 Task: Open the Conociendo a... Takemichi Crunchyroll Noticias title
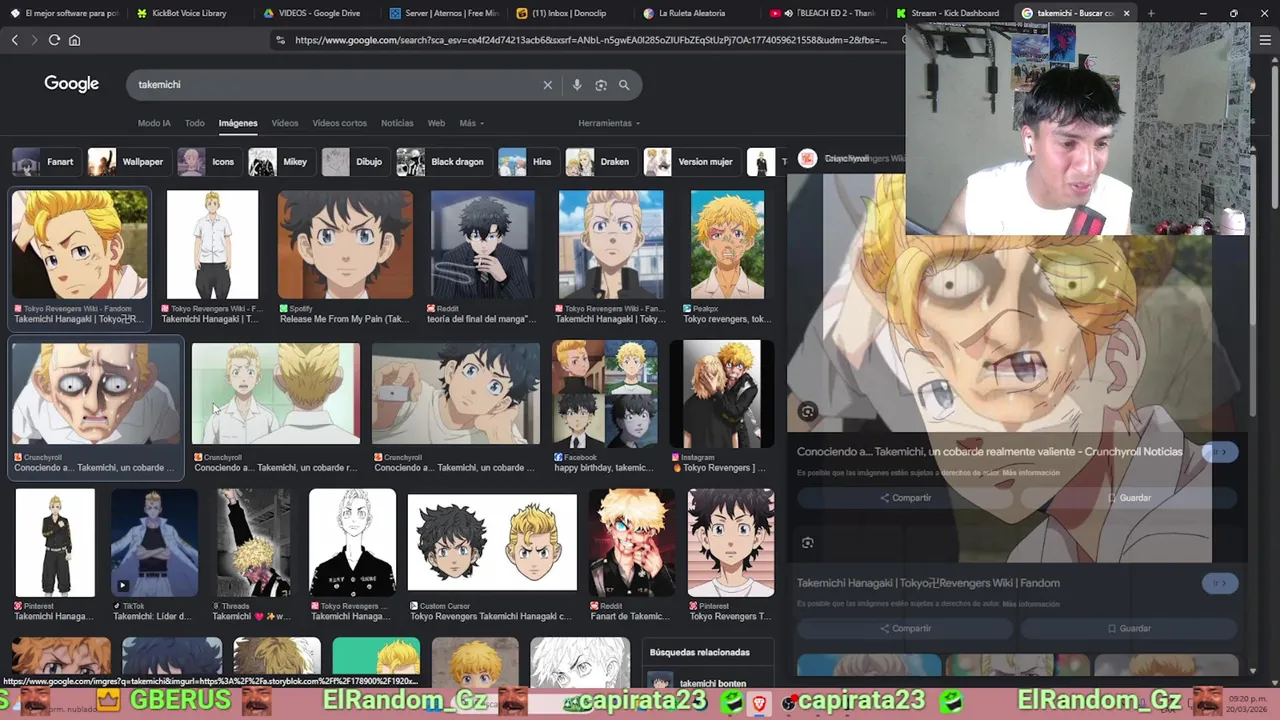pyautogui.click(x=989, y=452)
